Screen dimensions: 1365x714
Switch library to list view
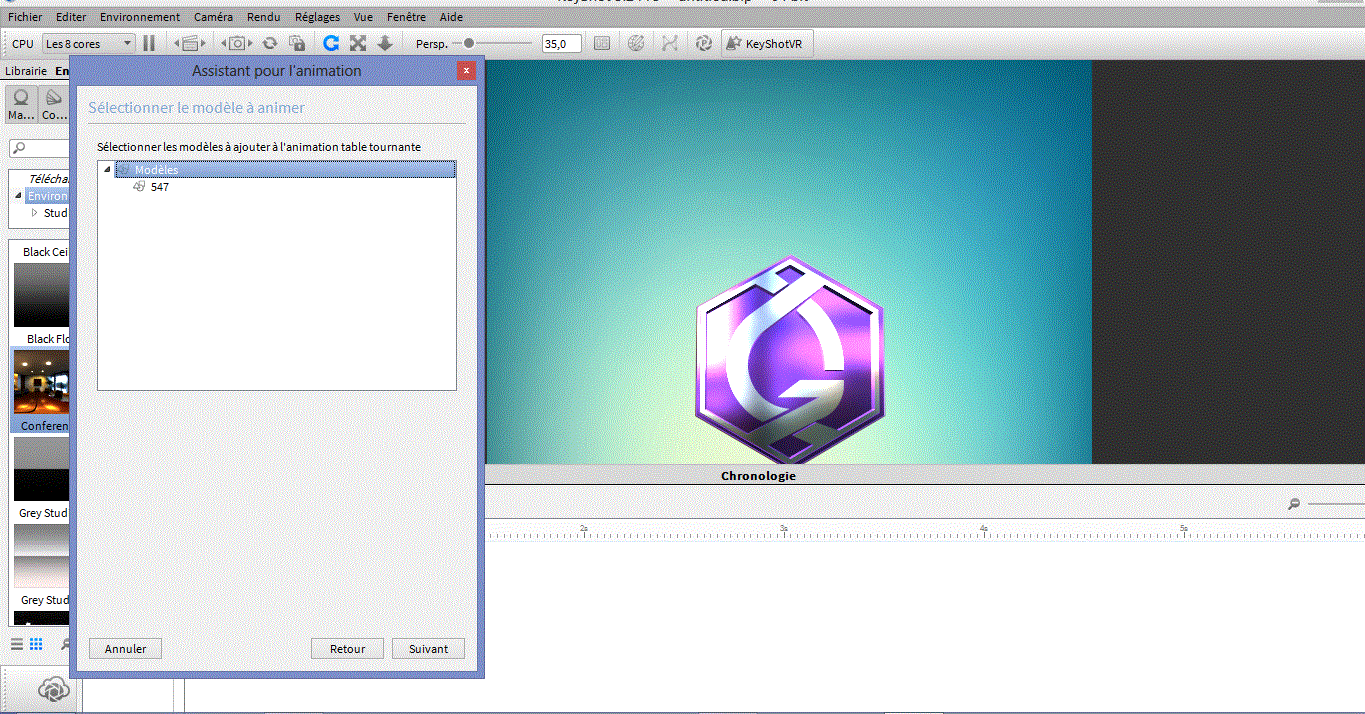pos(17,644)
